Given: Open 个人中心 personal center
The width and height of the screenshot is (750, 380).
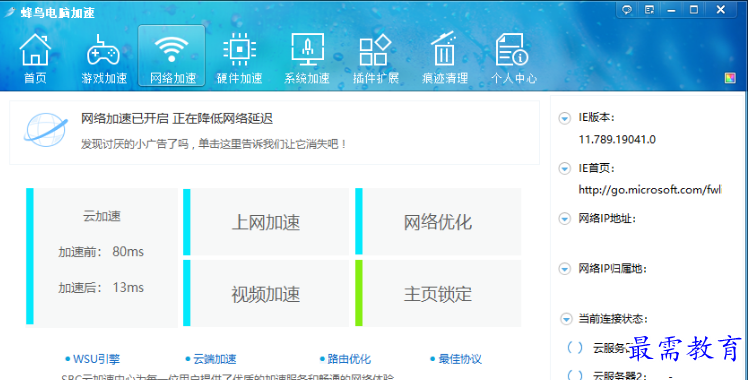Looking at the screenshot, I should pos(514,58).
